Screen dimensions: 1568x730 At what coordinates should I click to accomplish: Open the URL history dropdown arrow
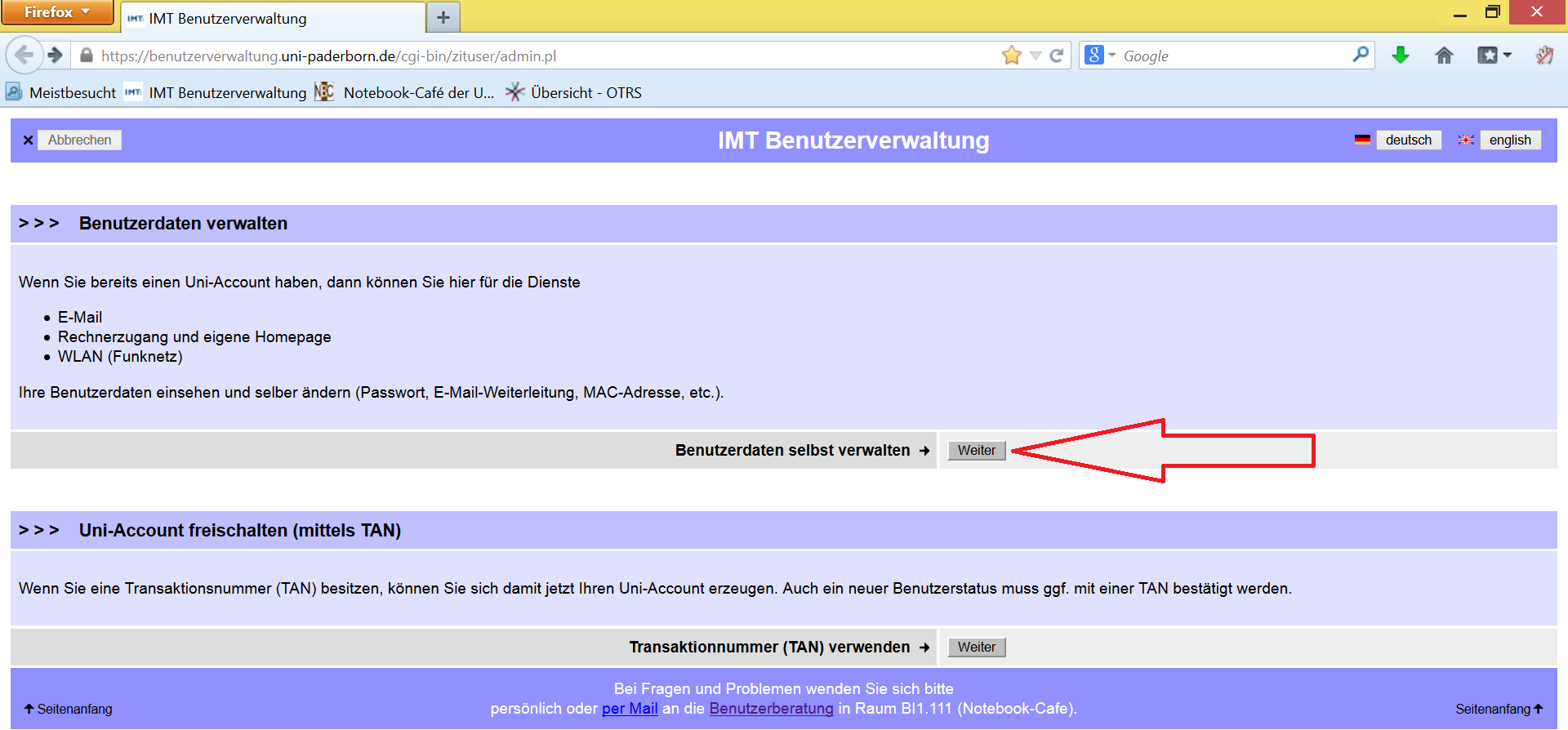1035,56
